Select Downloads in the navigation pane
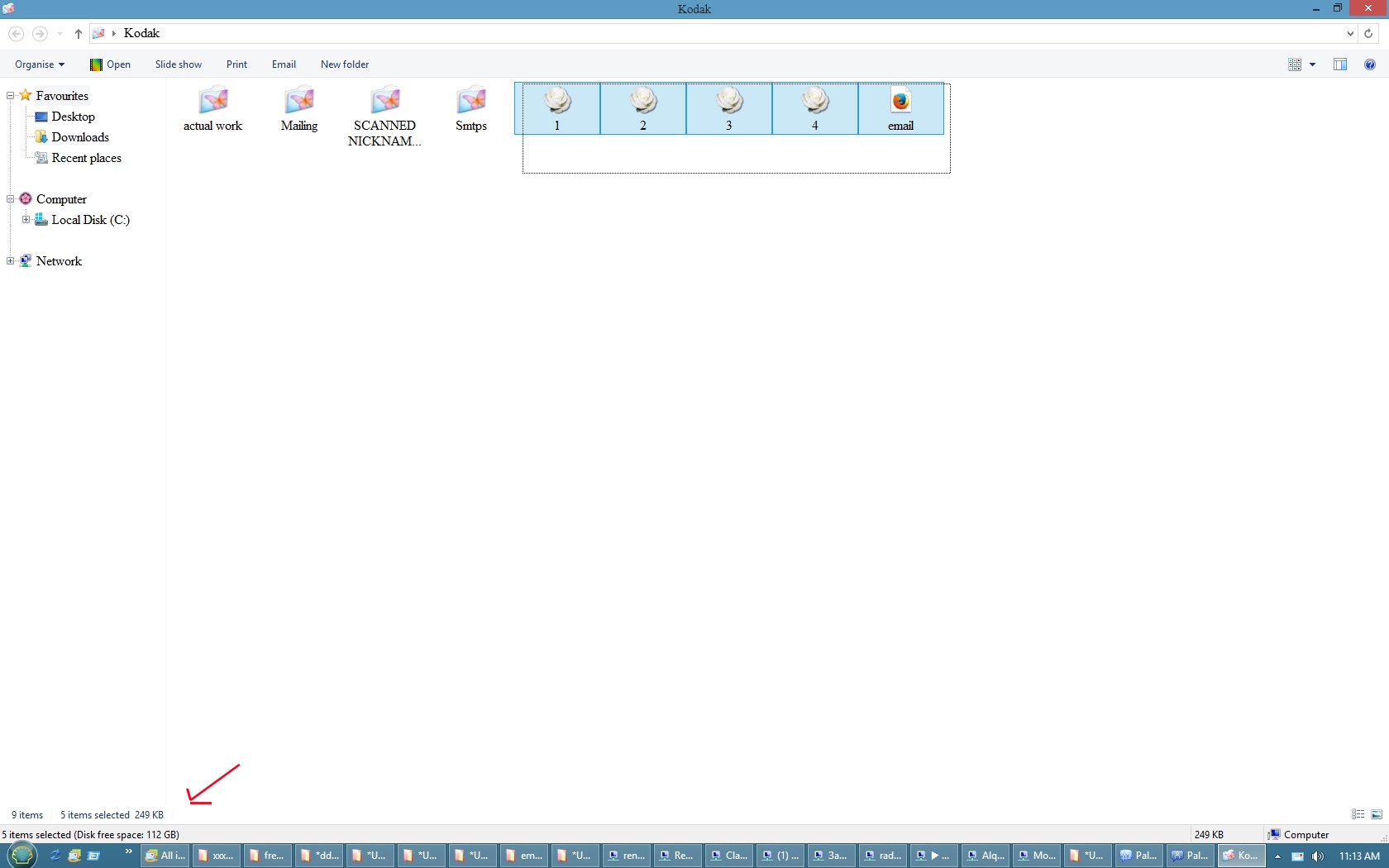 (80, 137)
